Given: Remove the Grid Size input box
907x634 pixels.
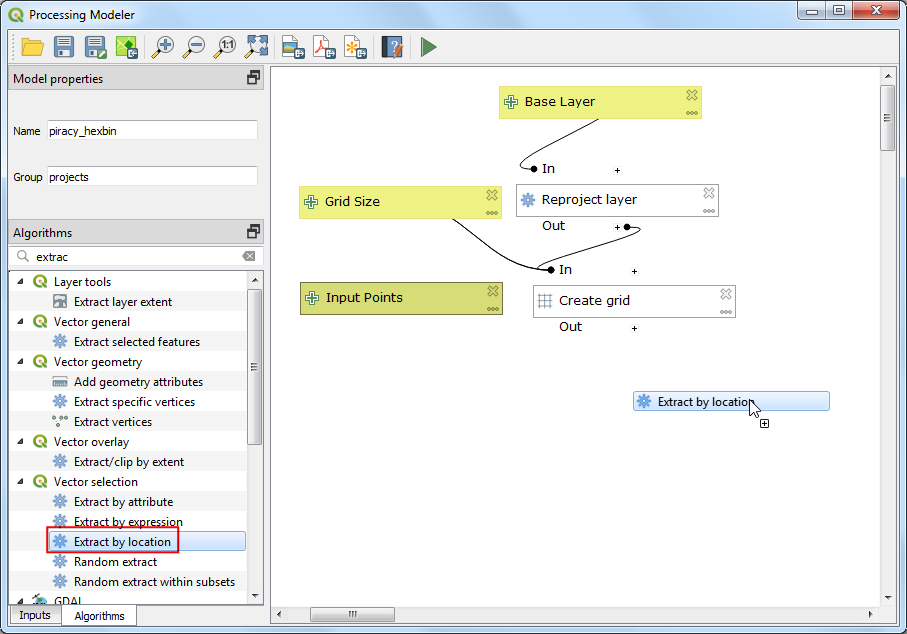Looking at the screenshot, I should [x=492, y=195].
